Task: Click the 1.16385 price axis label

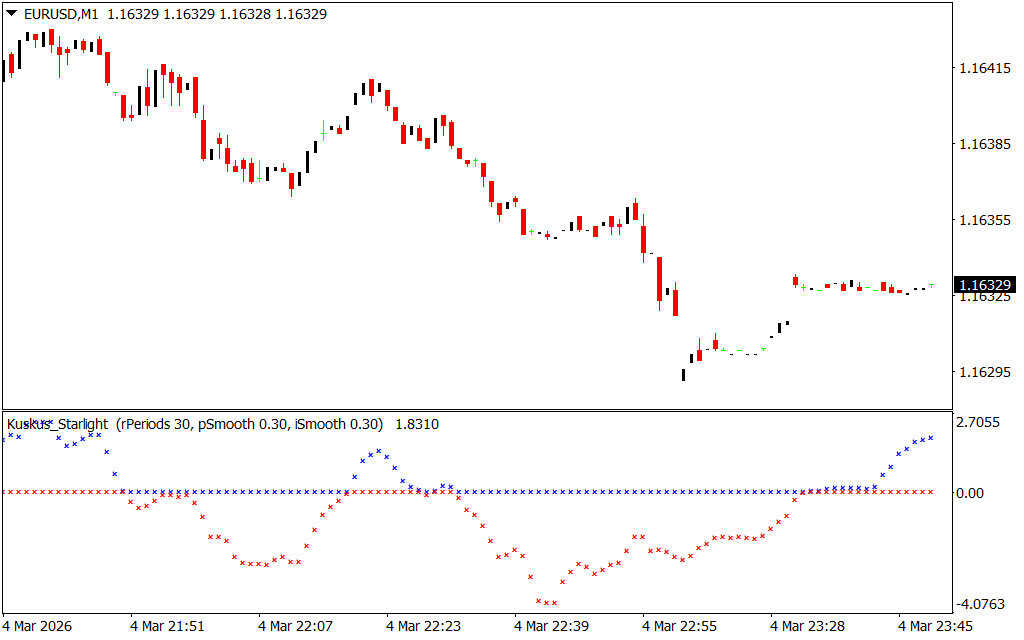Action: pyautogui.click(x=984, y=144)
